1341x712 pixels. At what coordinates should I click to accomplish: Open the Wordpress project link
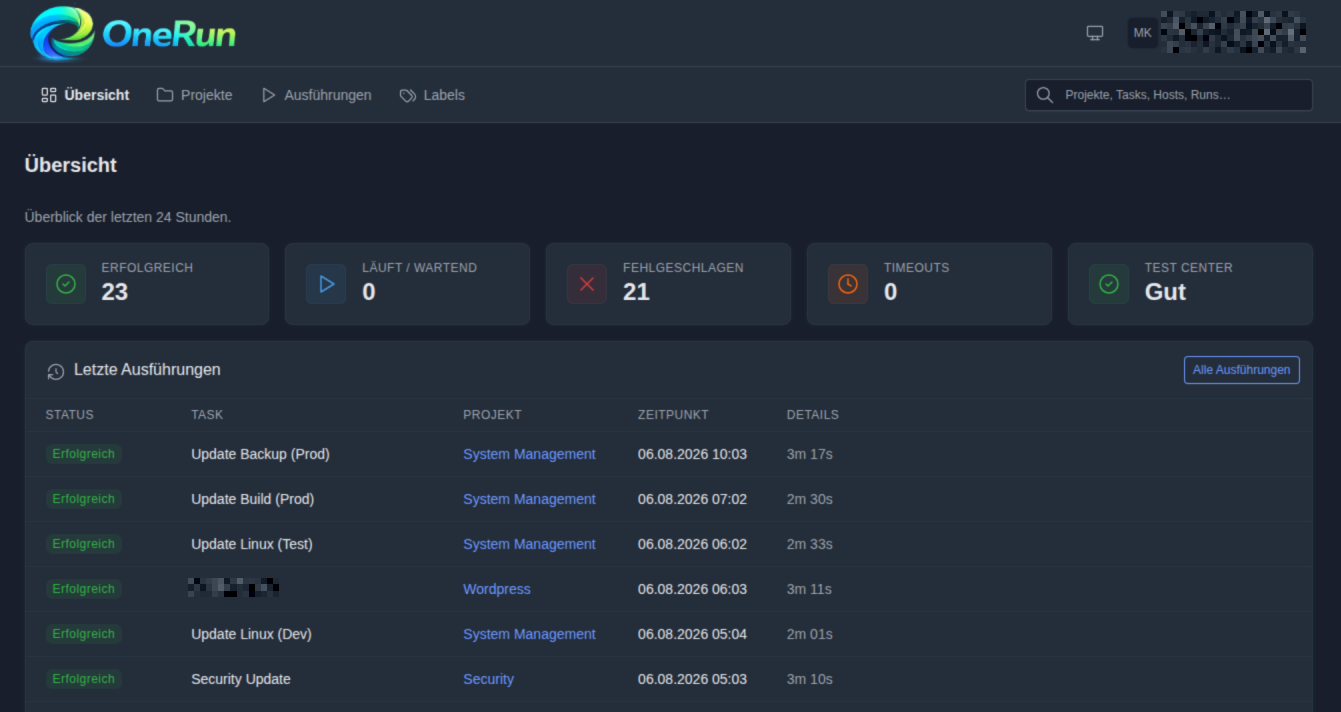[x=497, y=589]
